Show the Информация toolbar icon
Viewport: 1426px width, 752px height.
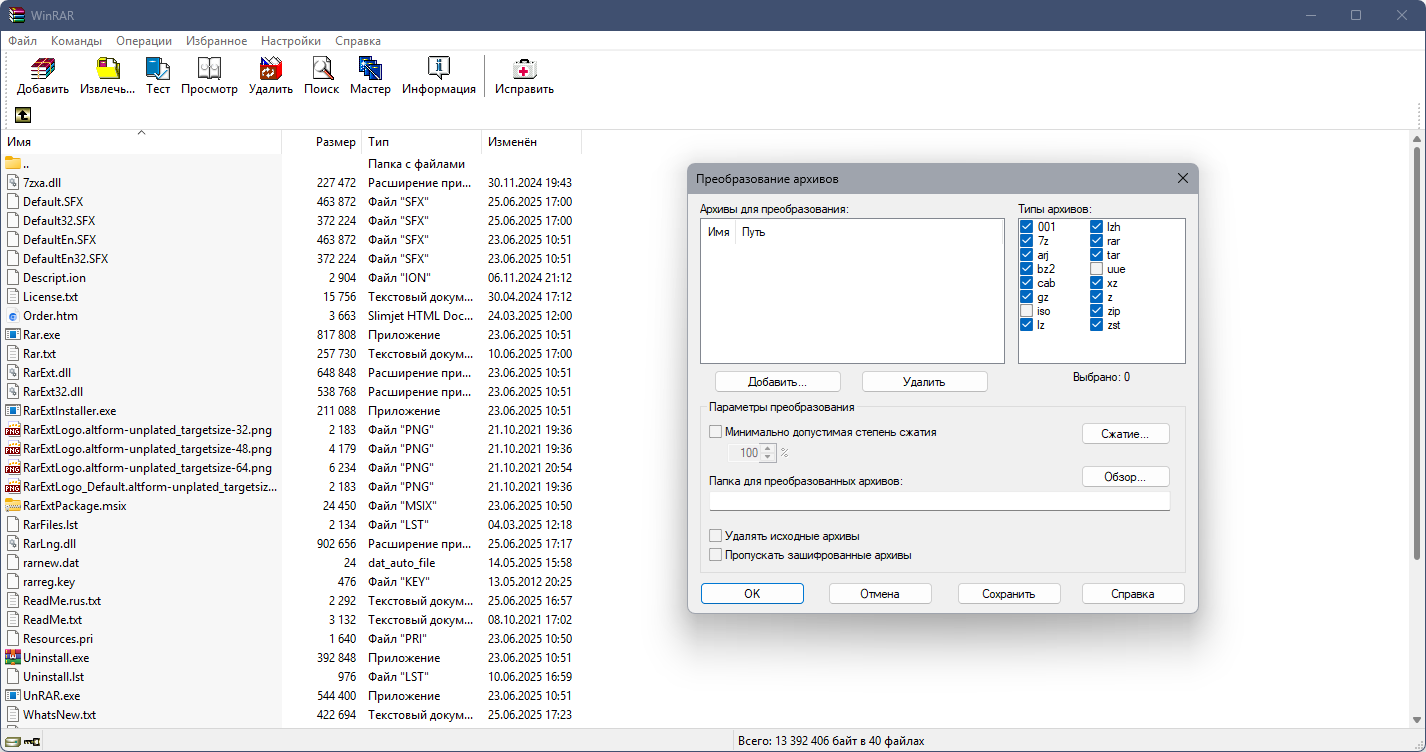click(x=439, y=69)
